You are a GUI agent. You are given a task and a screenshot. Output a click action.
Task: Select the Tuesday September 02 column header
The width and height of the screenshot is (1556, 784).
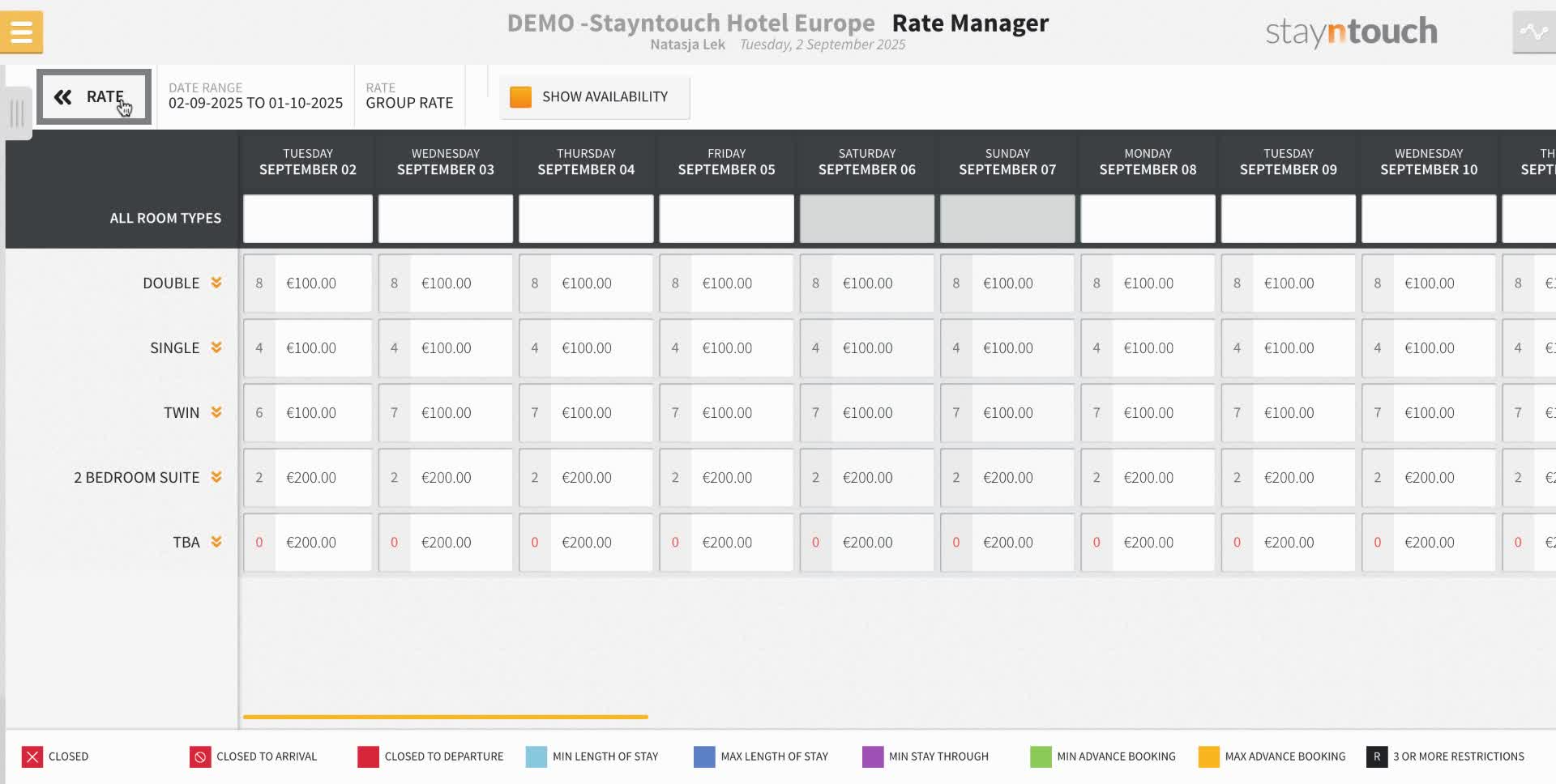pyautogui.click(x=308, y=162)
